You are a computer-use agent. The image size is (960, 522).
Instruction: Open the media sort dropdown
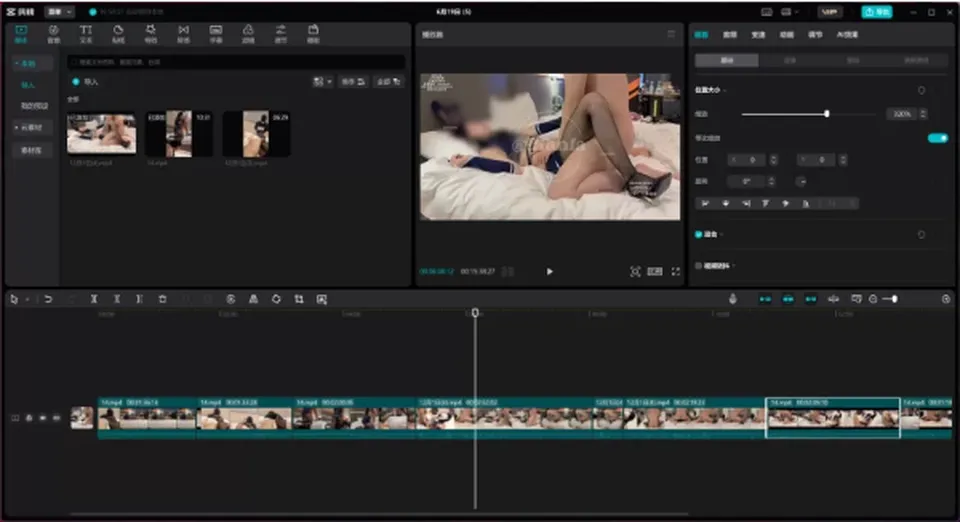pyautogui.click(x=353, y=81)
